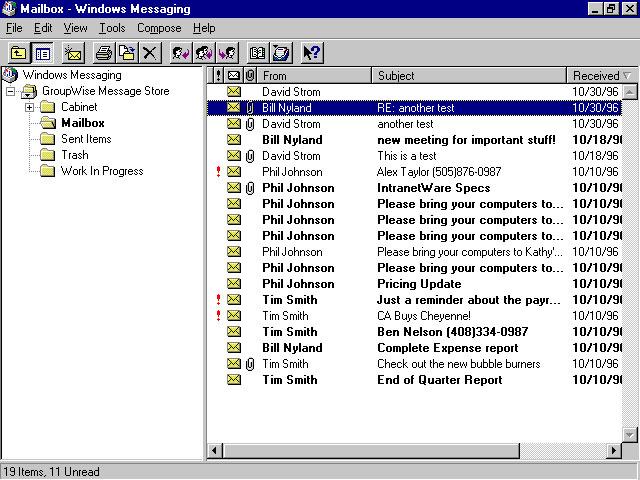The image size is (640, 480).
Task: Open the Edit menu
Action: [x=43, y=28]
